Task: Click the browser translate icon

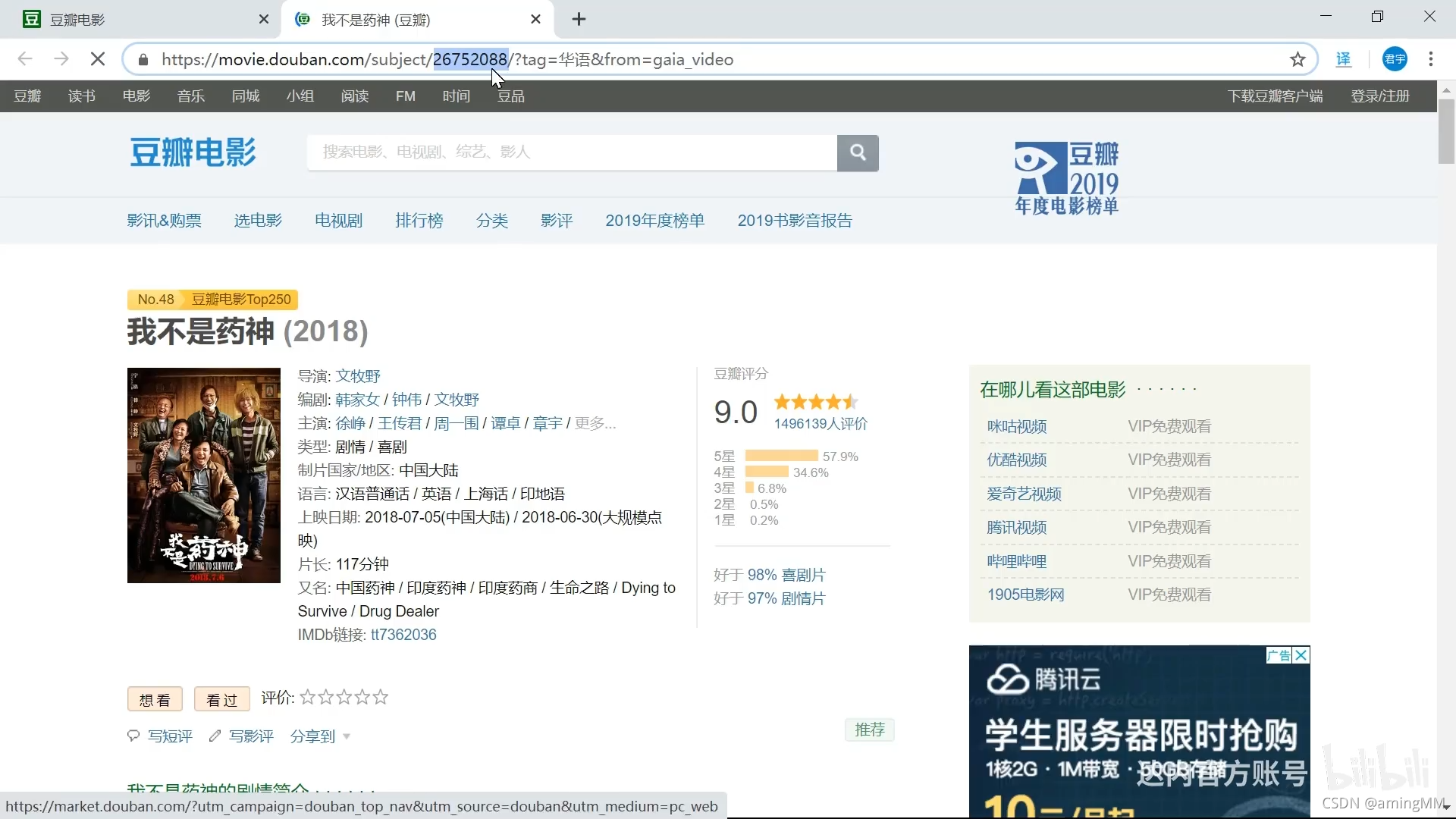Action: [x=1344, y=59]
